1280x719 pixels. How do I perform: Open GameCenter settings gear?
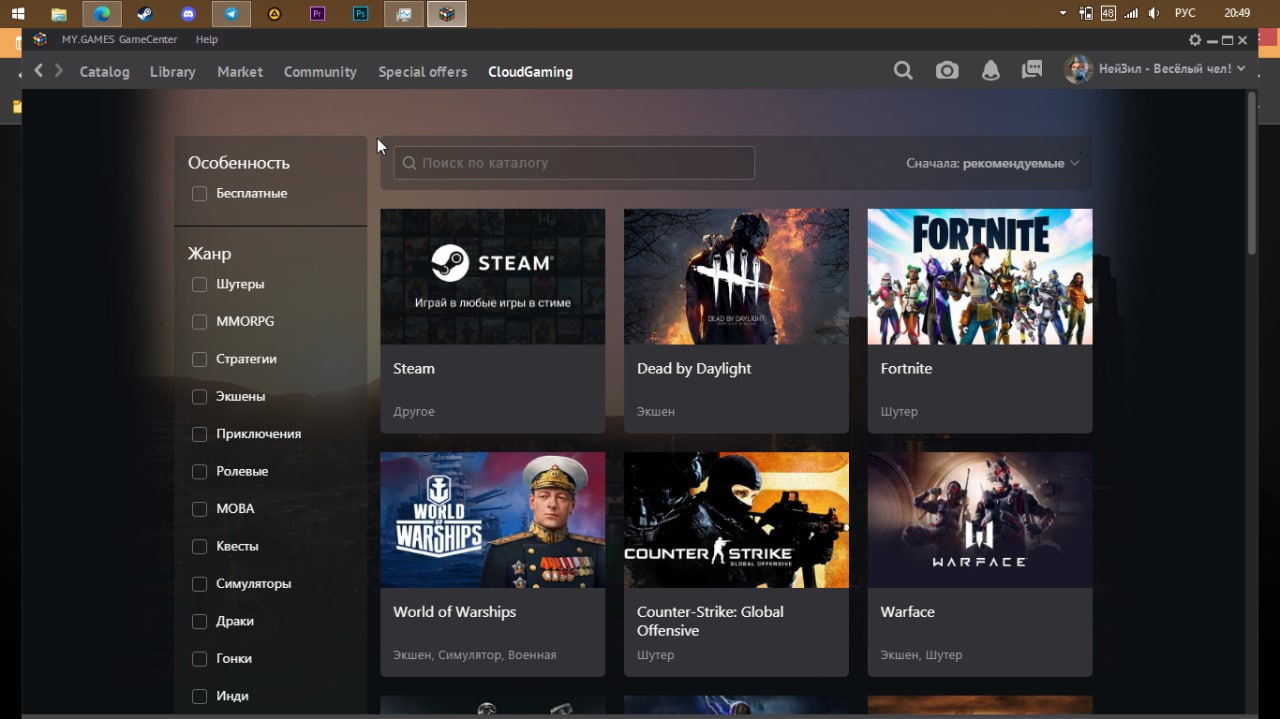coord(1195,40)
